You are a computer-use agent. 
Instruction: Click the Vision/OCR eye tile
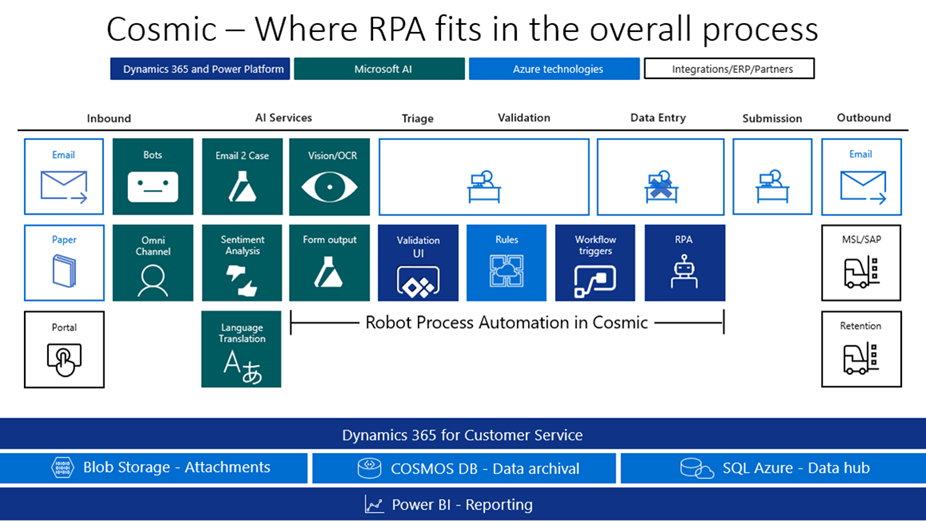coord(330,177)
